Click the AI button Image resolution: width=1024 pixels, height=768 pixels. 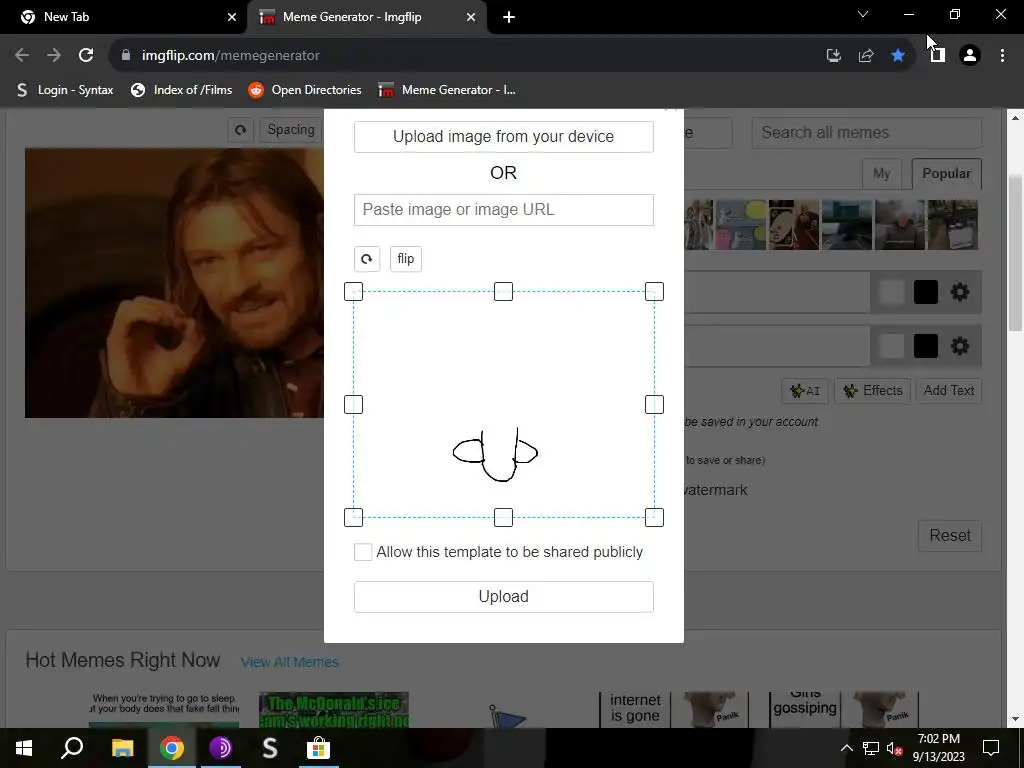(x=805, y=391)
